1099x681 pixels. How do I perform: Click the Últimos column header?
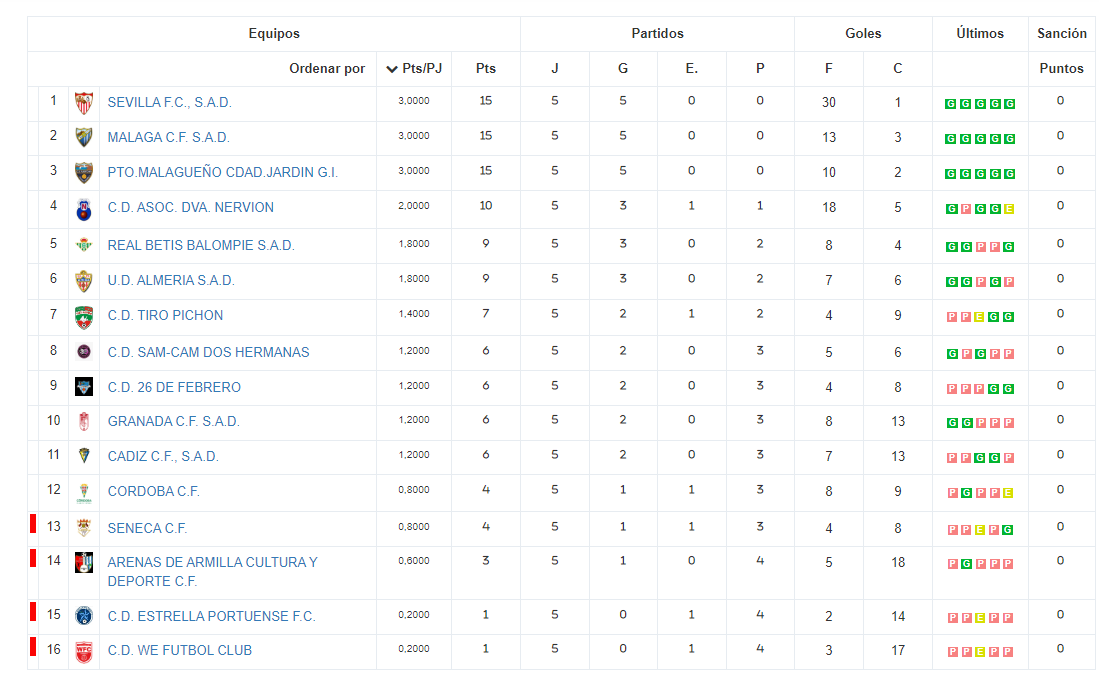tap(980, 34)
